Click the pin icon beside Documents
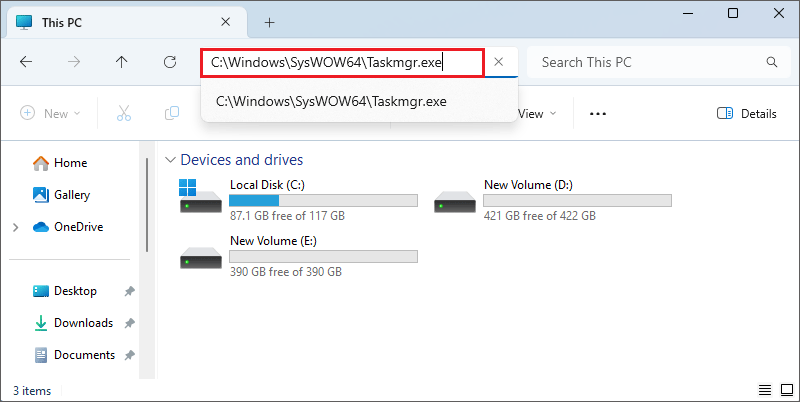The width and height of the screenshot is (800, 402). [x=130, y=355]
